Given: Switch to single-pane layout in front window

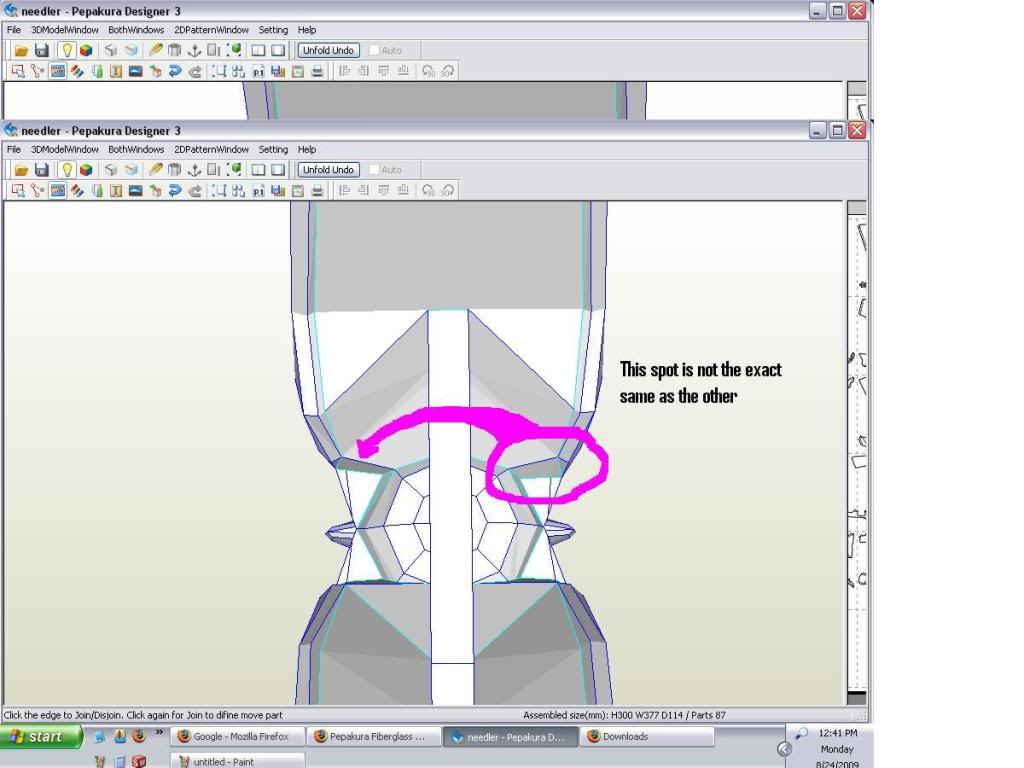Looking at the screenshot, I should (278, 170).
